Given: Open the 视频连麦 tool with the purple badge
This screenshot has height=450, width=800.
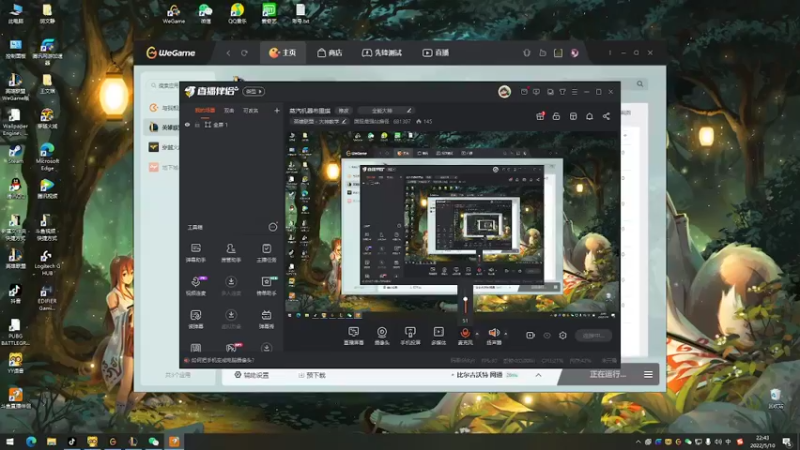Looking at the screenshot, I should pyautogui.click(x=196, y=286).
